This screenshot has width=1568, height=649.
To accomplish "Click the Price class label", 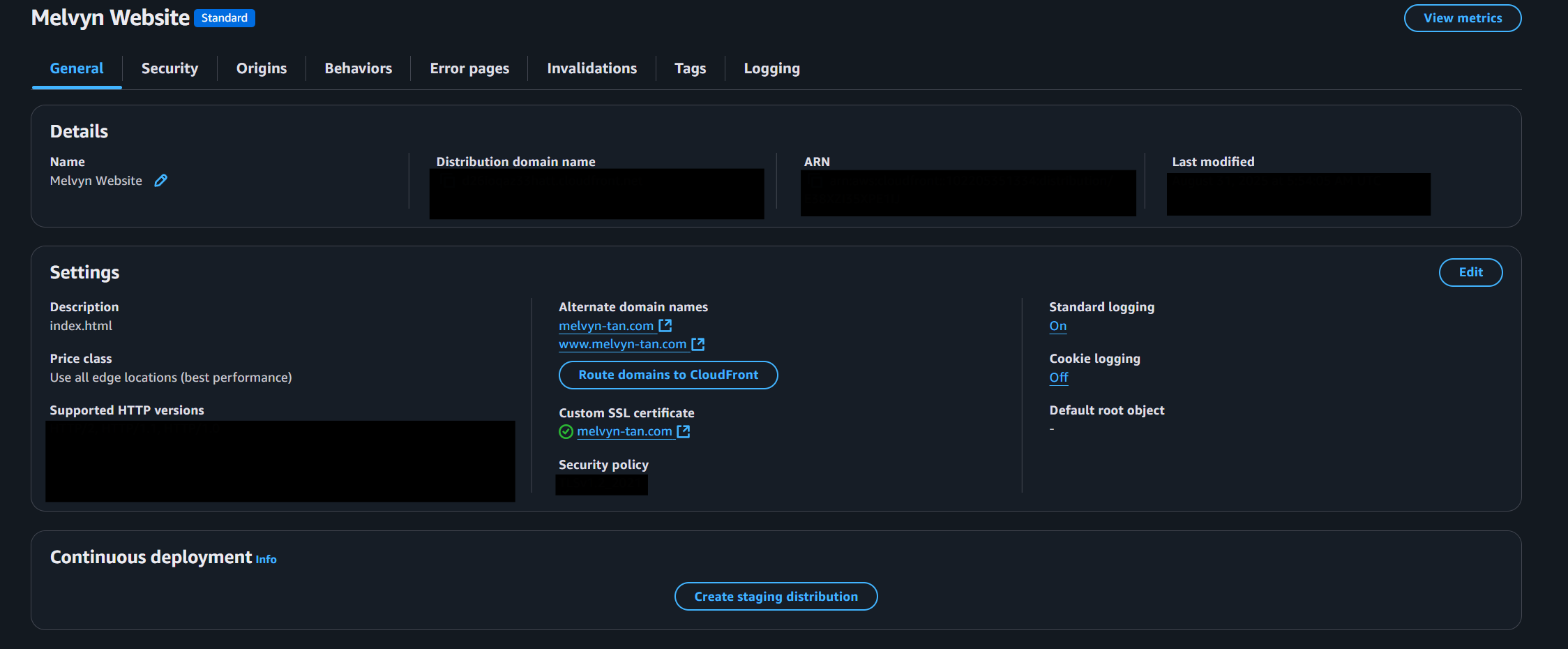I will [x=81, y=359].
